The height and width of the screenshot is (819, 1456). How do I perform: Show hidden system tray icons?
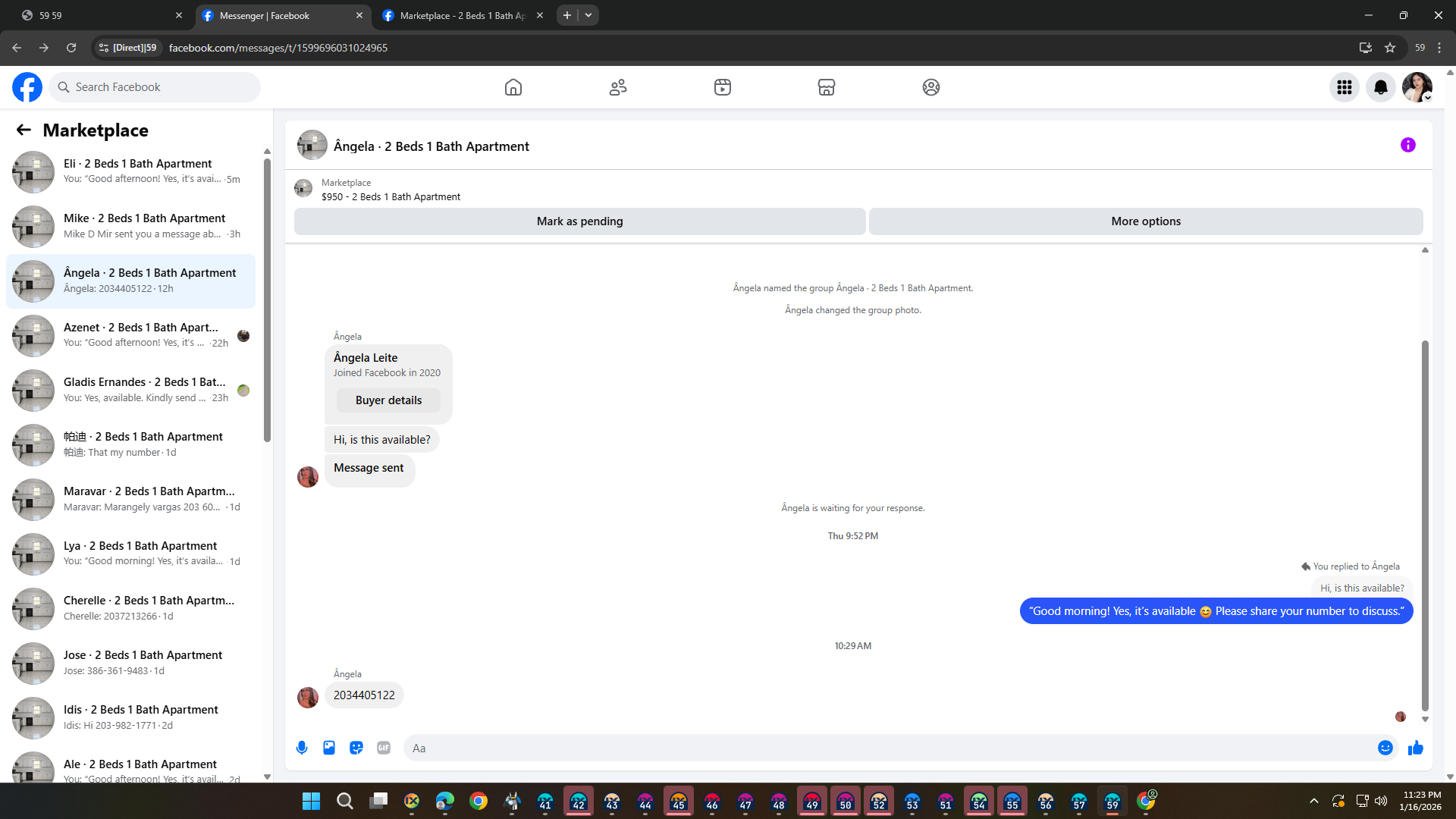click(x=1313, y=801)
